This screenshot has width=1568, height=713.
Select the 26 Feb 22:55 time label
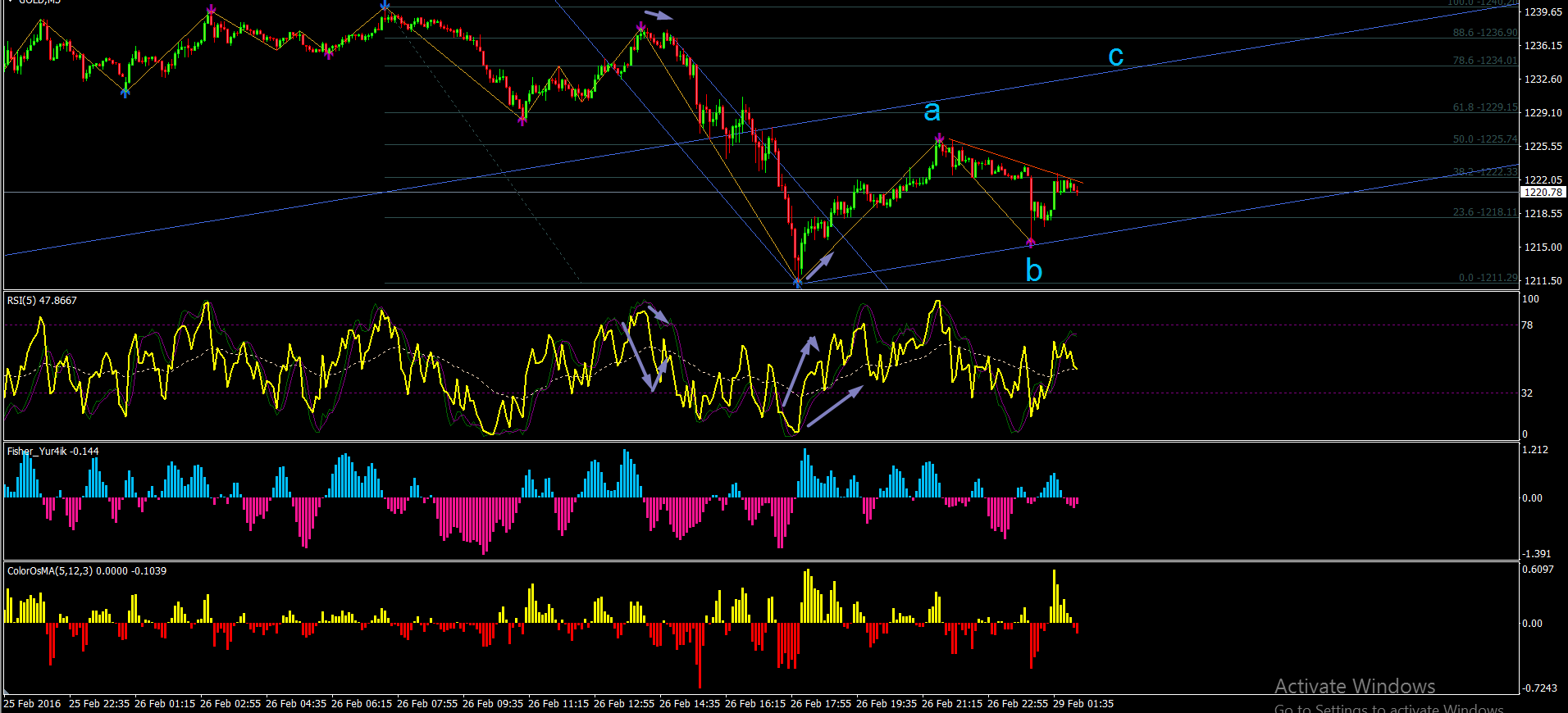[x=1018, y=704]
